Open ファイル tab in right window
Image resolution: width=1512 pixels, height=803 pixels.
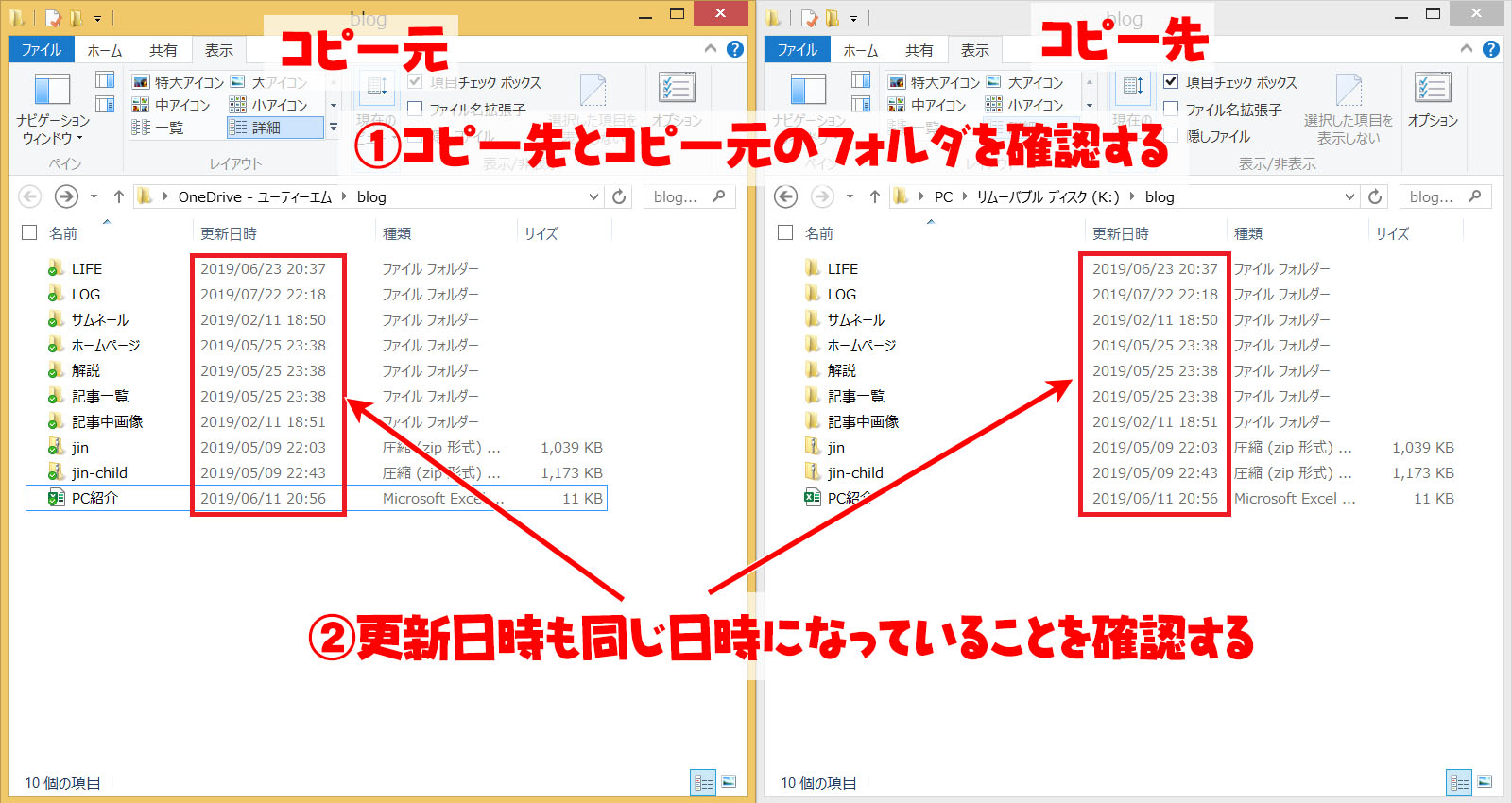tap(798, 50)
